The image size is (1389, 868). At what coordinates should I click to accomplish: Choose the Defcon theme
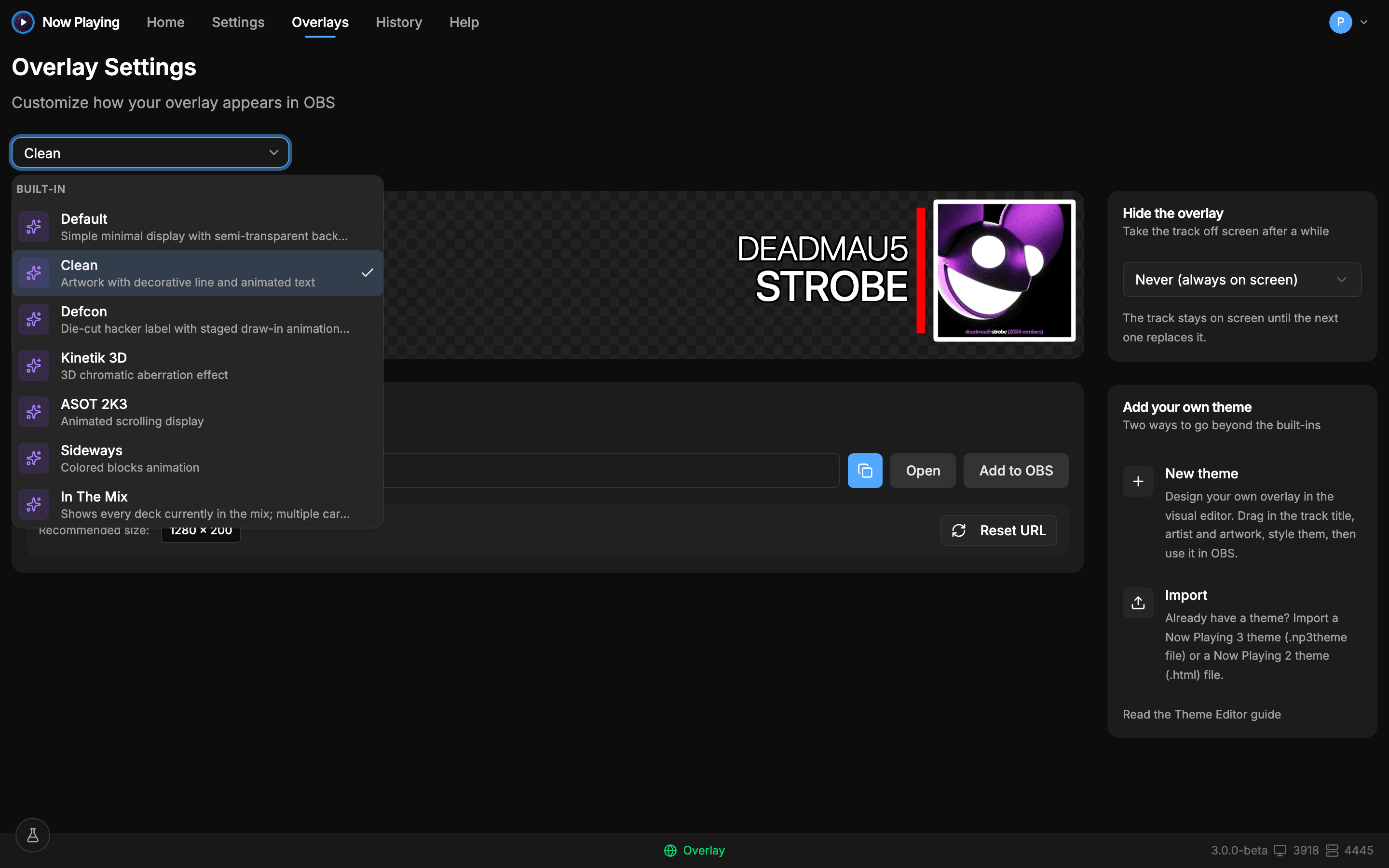tap(197, 319)
